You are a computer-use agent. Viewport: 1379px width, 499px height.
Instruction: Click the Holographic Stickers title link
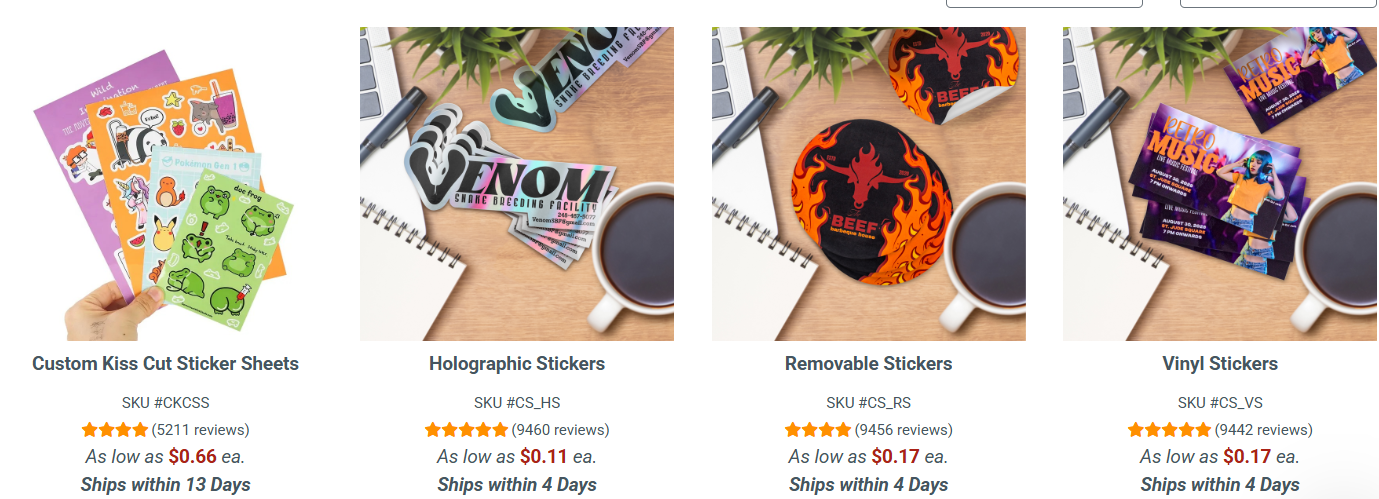click(517, 364)
